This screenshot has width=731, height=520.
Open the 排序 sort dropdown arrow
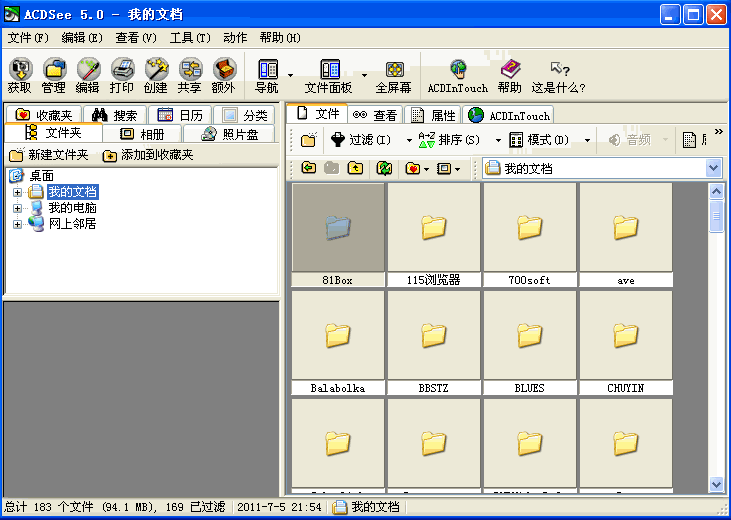pos(498,140)
